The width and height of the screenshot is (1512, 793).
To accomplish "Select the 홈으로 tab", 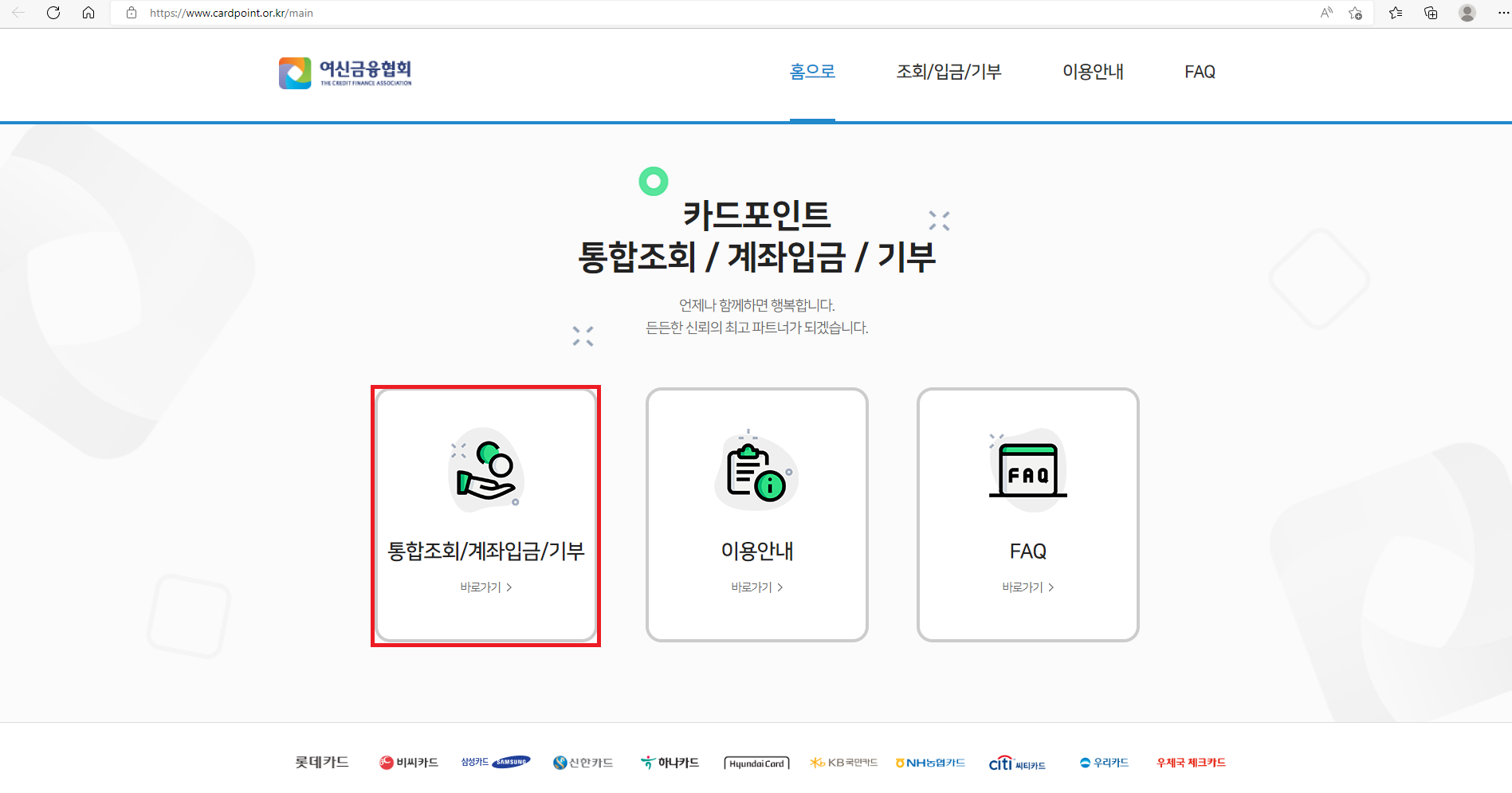I will (x=811, y=72).
